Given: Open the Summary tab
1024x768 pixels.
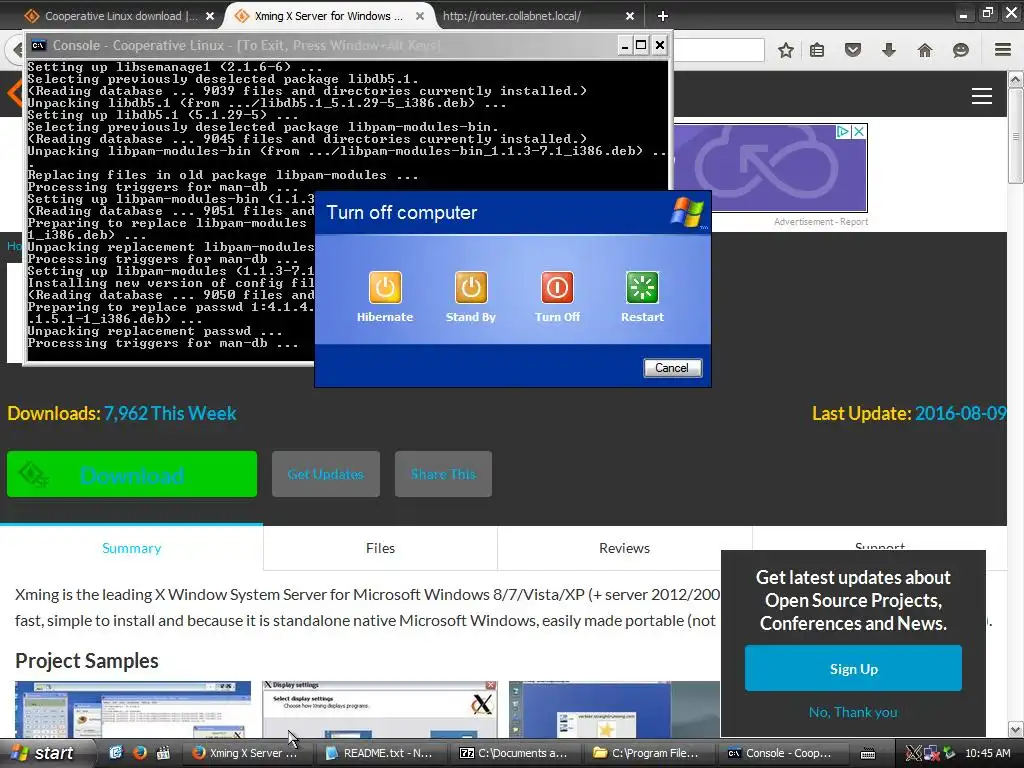Looking at the screenshot, I should pyautogui.click(x=131, y=548).
